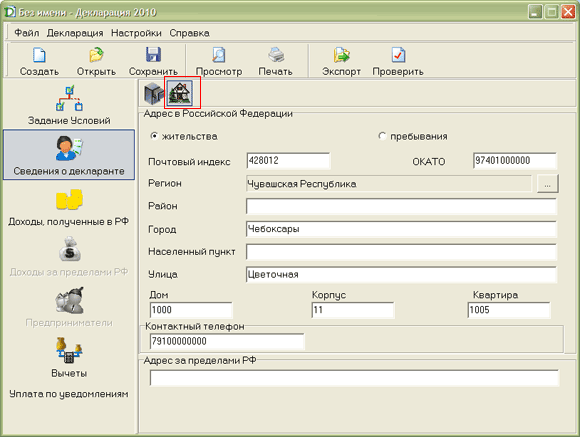Print using the Печать icon
580x437 pixels.
276,55
